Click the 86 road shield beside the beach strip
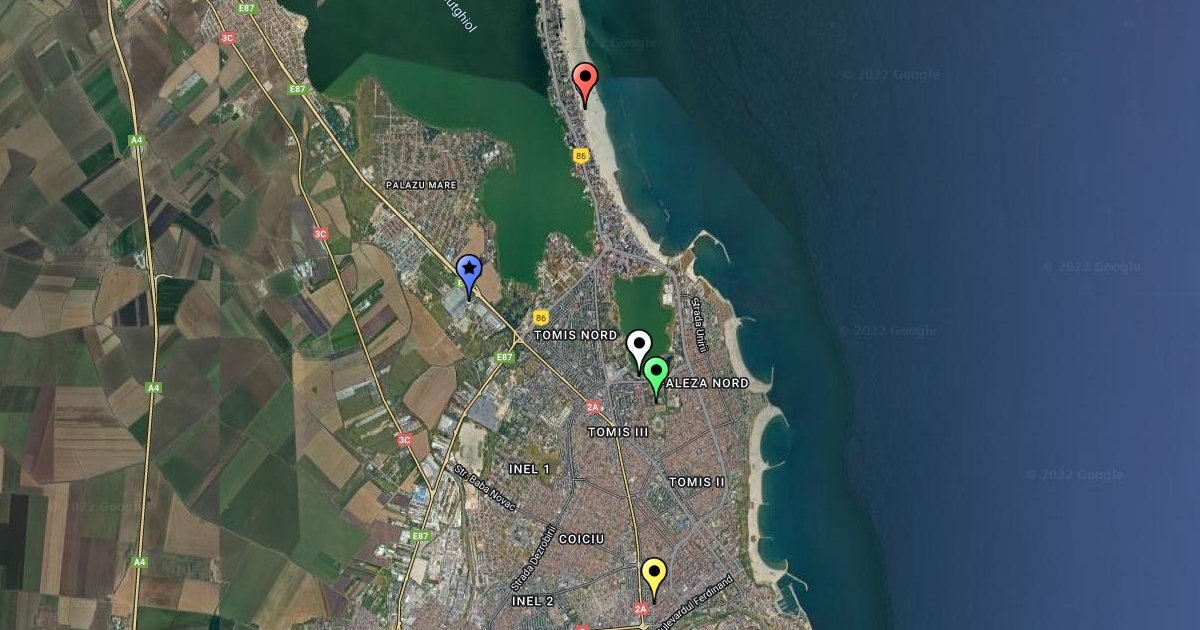 [x=581, y=156]
